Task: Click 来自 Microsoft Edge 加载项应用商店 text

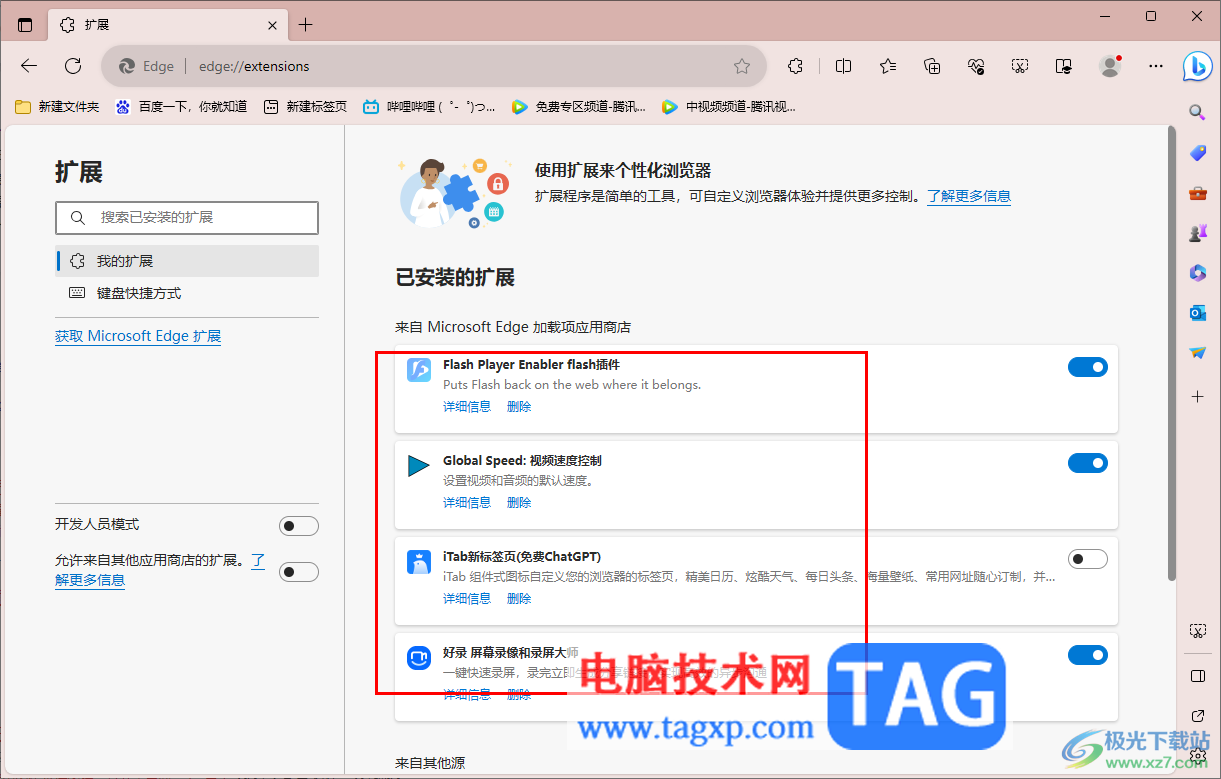Action: click(x=513, y=327)
